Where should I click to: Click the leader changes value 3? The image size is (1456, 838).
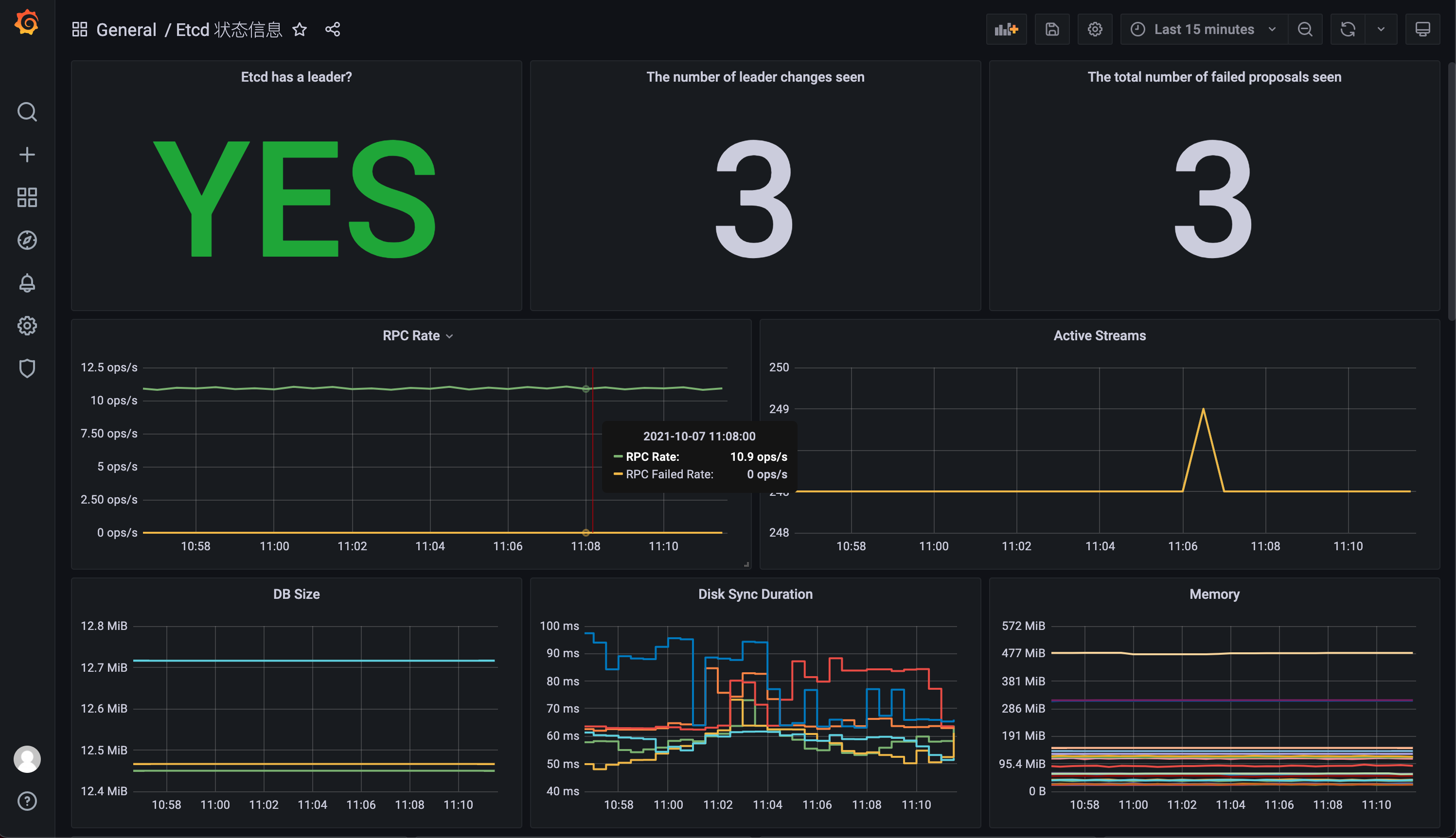[x=755, y=199]
